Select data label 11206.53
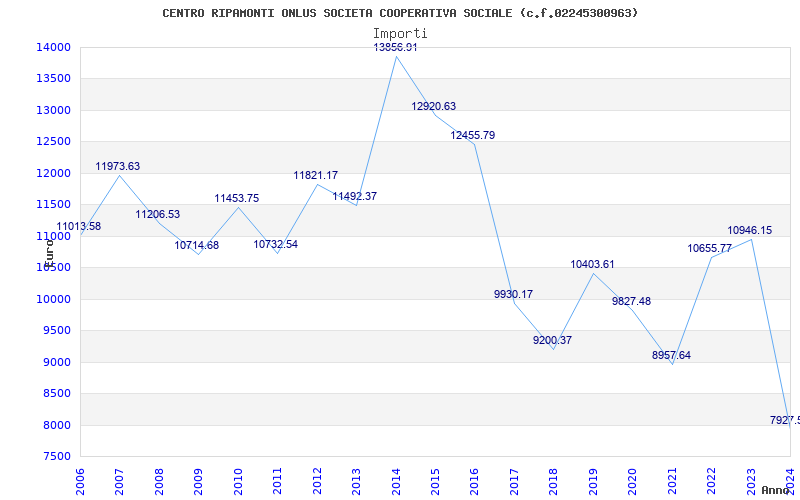The height and width of the screenshot is (500, 800). 158,214
